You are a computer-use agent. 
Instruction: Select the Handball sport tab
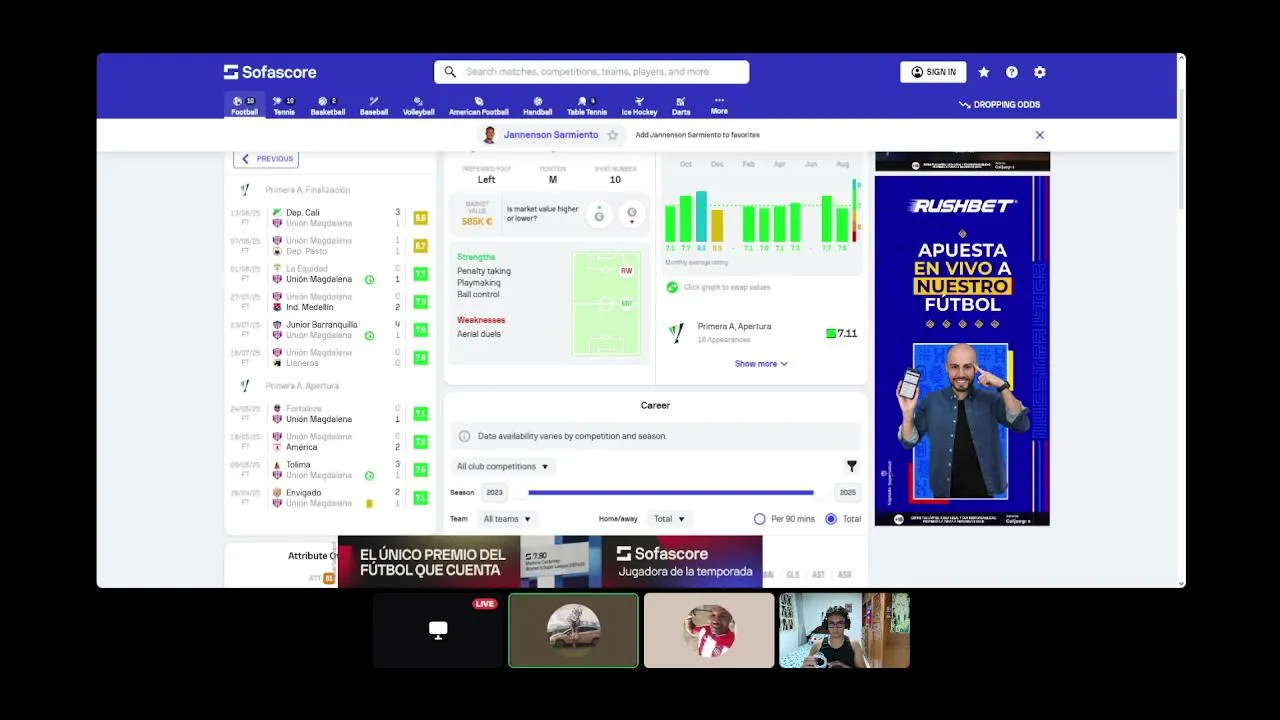pyautogui.click(x=537, y=106)
